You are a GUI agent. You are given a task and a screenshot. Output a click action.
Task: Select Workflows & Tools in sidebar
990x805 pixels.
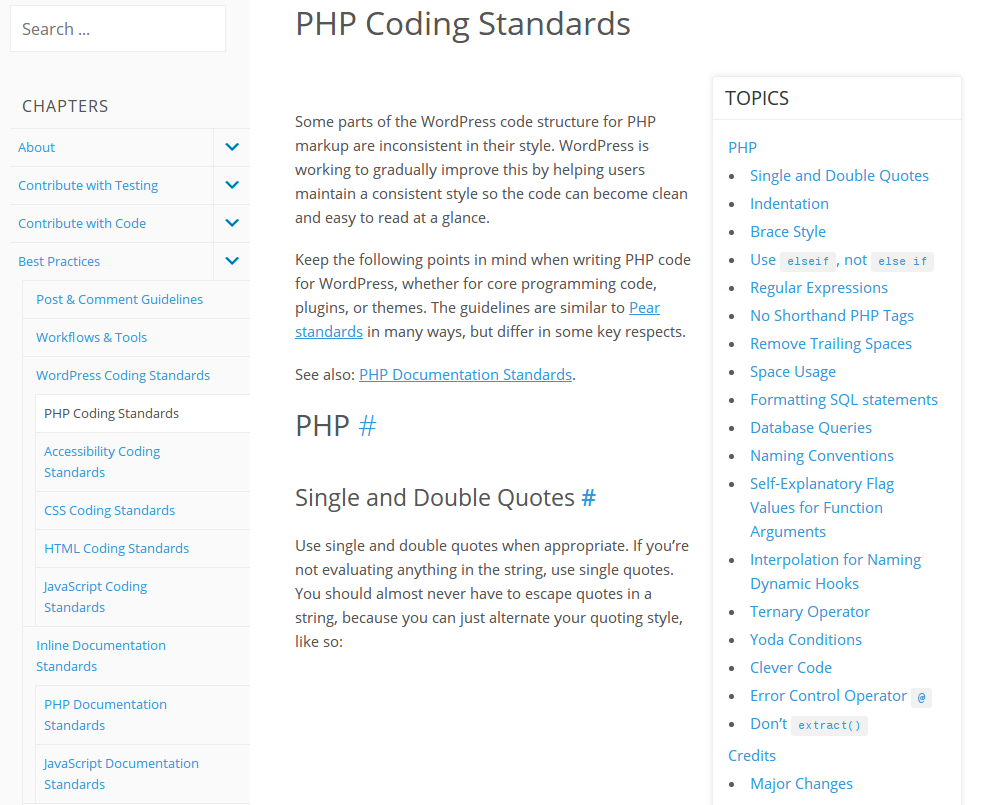[x=91, y=337]
